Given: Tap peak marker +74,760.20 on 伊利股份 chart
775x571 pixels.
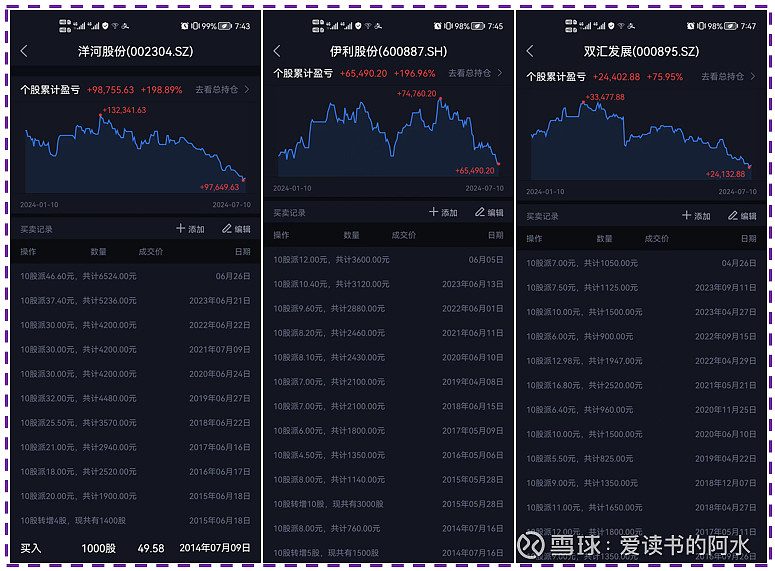Looking at the screenshot, I should [440, 98].
